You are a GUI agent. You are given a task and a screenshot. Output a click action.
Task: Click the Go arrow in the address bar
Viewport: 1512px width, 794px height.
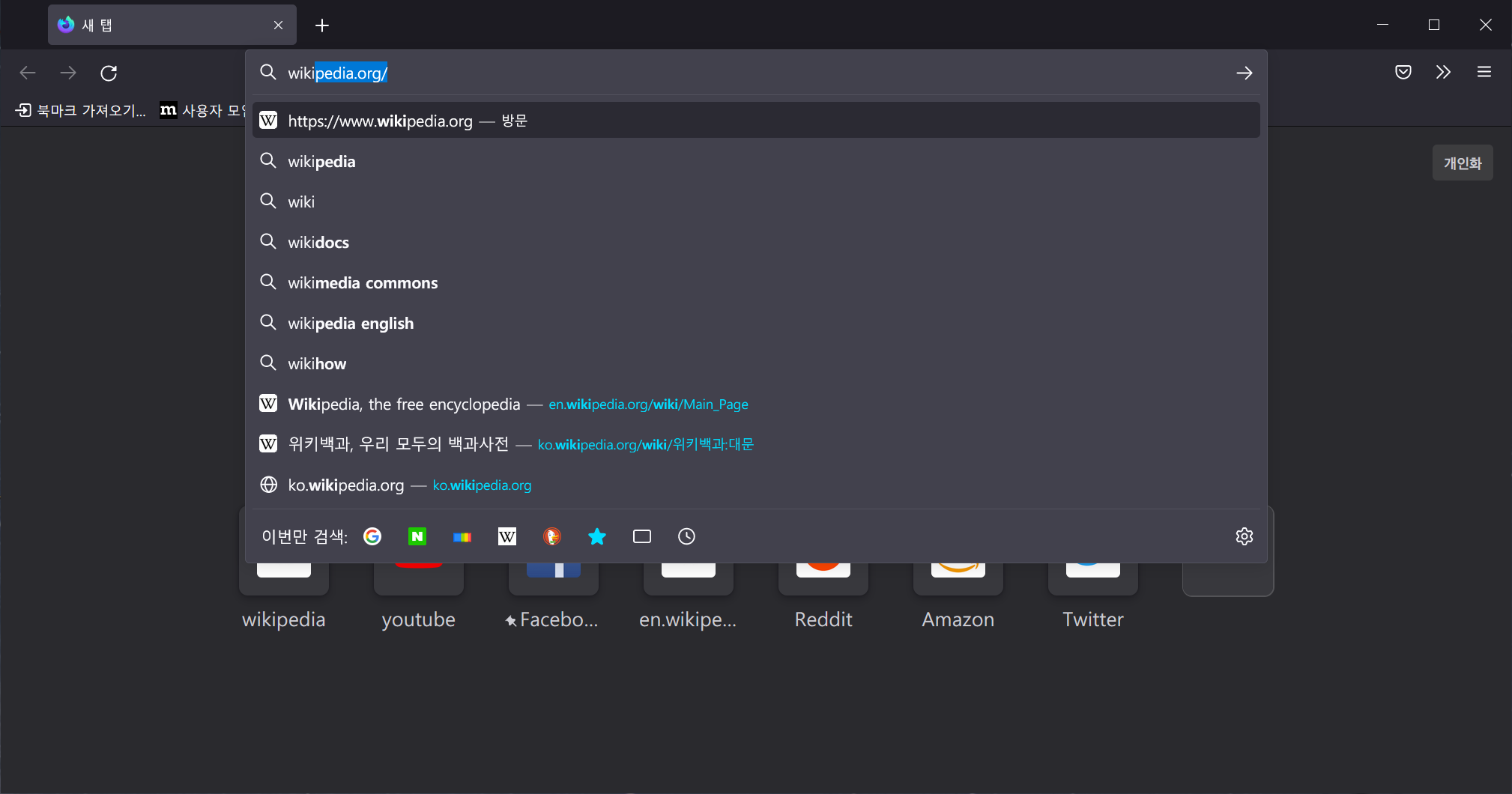tap(1244, 73)
